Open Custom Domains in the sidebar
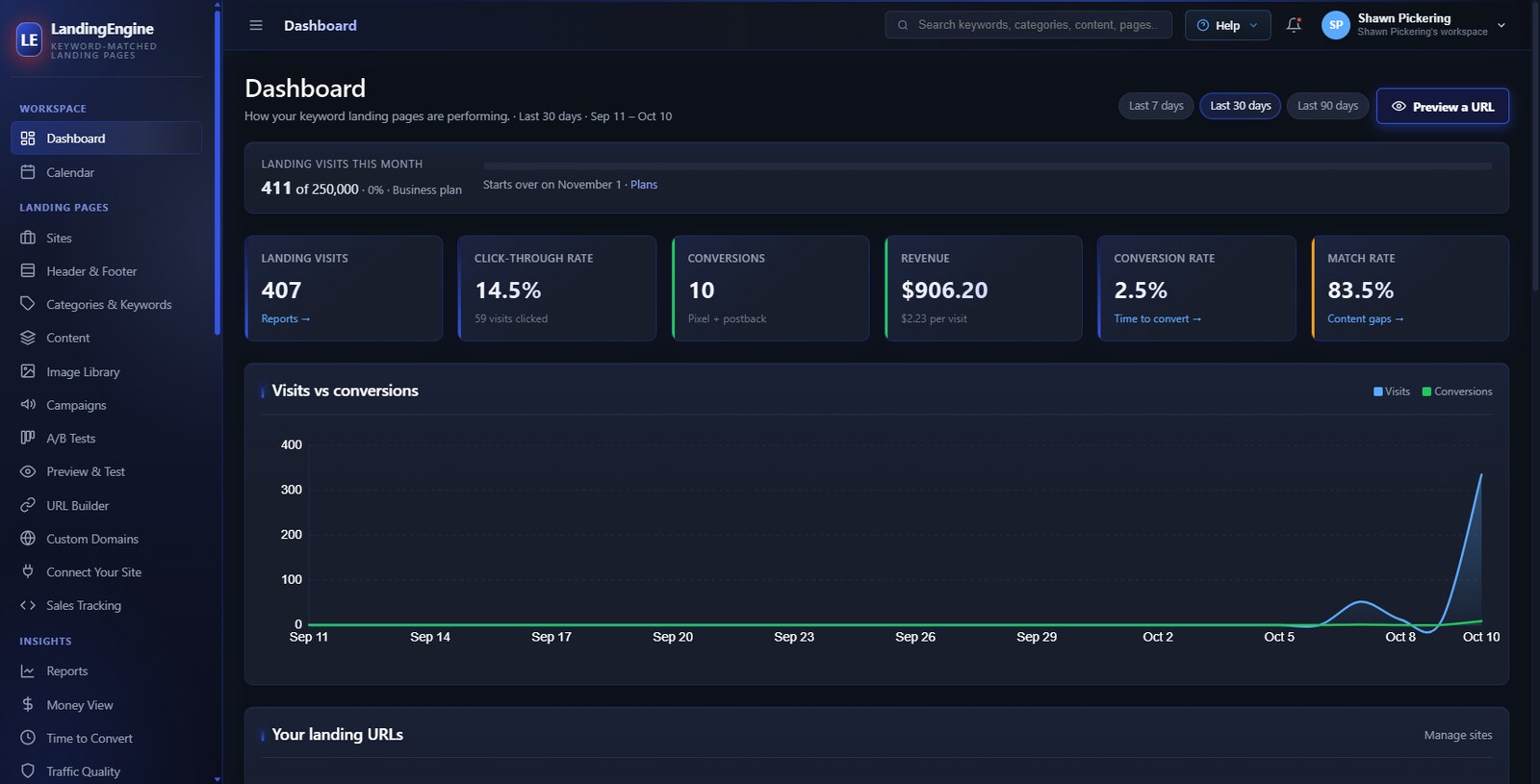1540x784 pixels. pyautogui.click(x=106, y=539)
